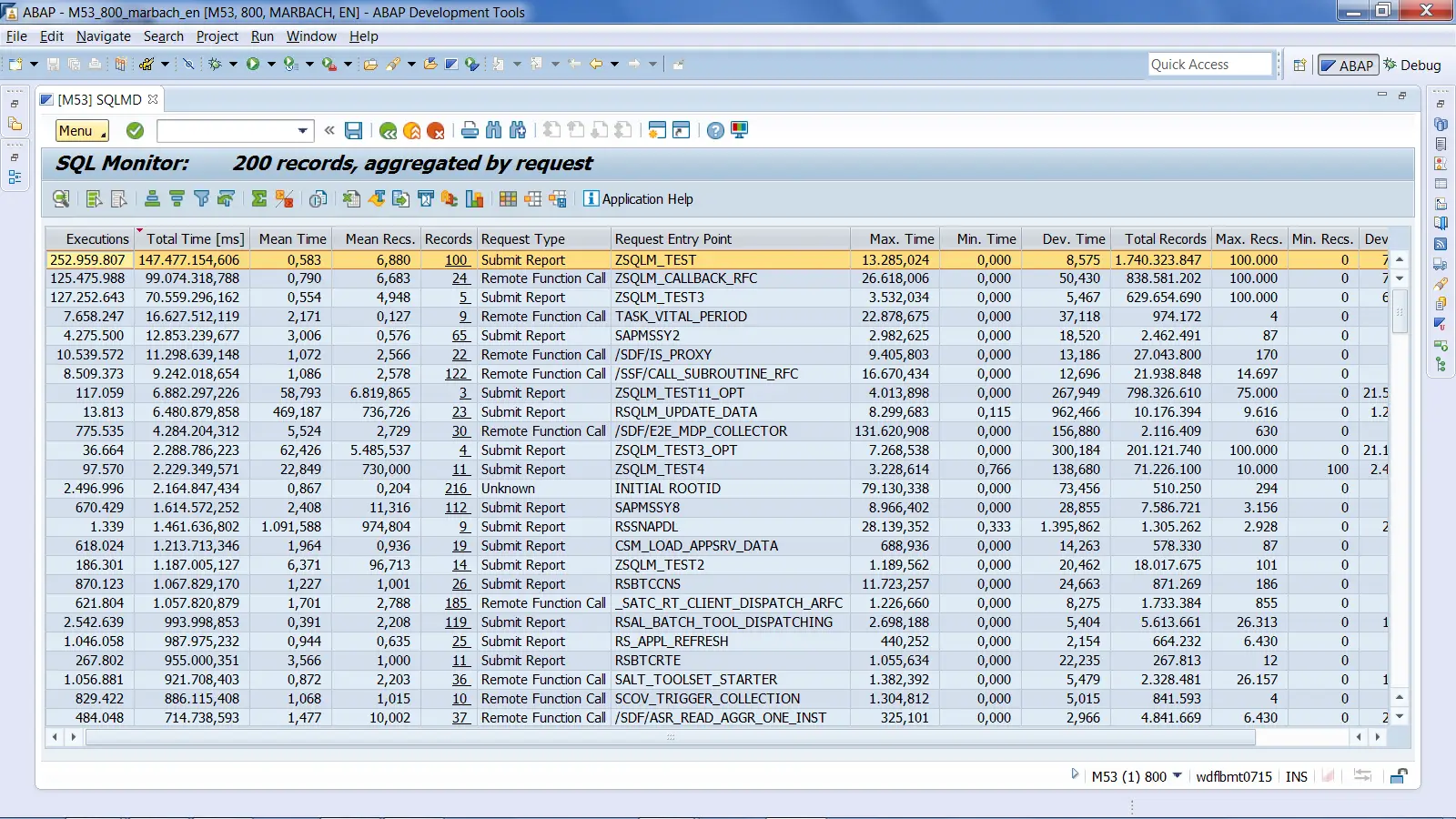
Task: Export the list to Excel spreadsheet
Action: [x=351, y=198]
